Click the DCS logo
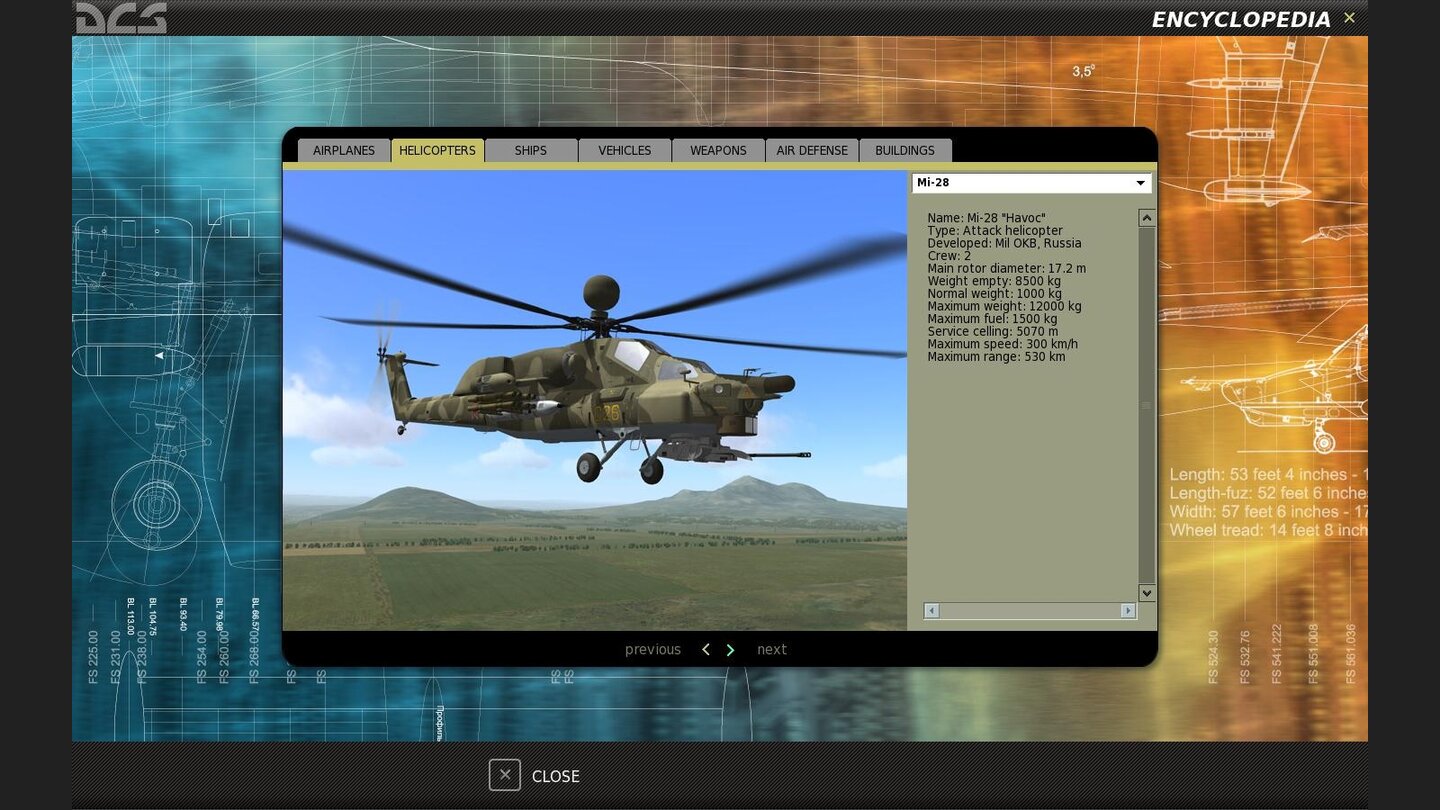 [x=121, y=18]
